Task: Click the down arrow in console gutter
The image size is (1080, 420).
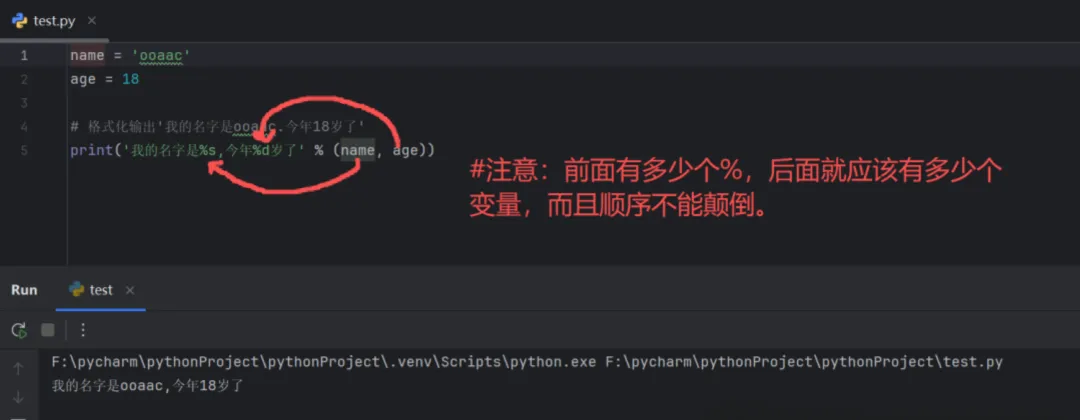Action: pyautogui.click(x=19, y=397)
